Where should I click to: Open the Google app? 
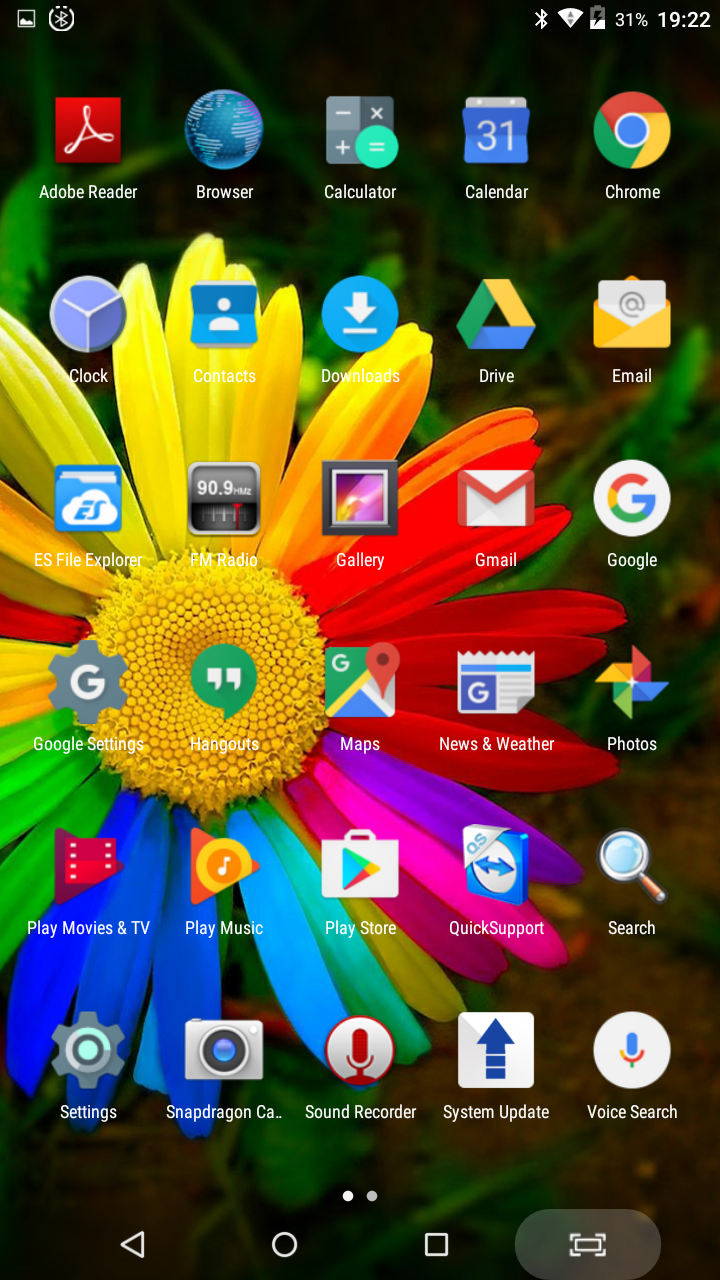tap(632, 499)
